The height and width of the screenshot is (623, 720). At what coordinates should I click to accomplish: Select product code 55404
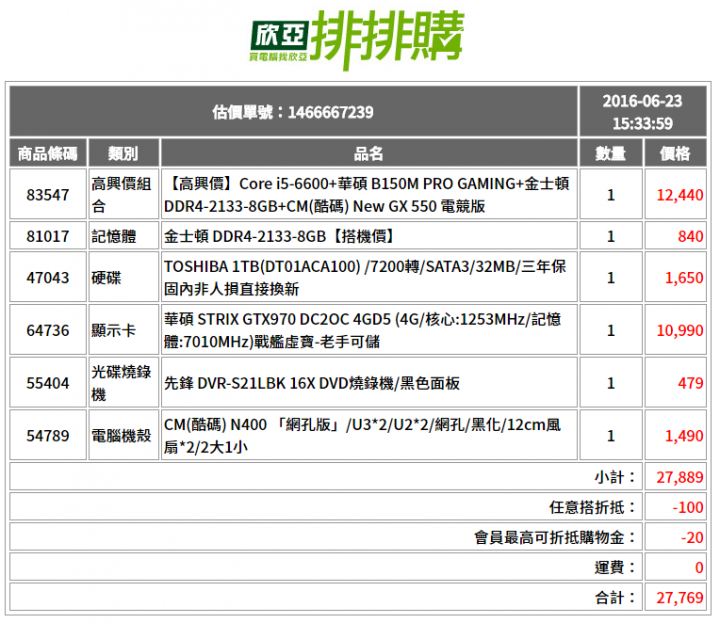(x=48, y=383)
